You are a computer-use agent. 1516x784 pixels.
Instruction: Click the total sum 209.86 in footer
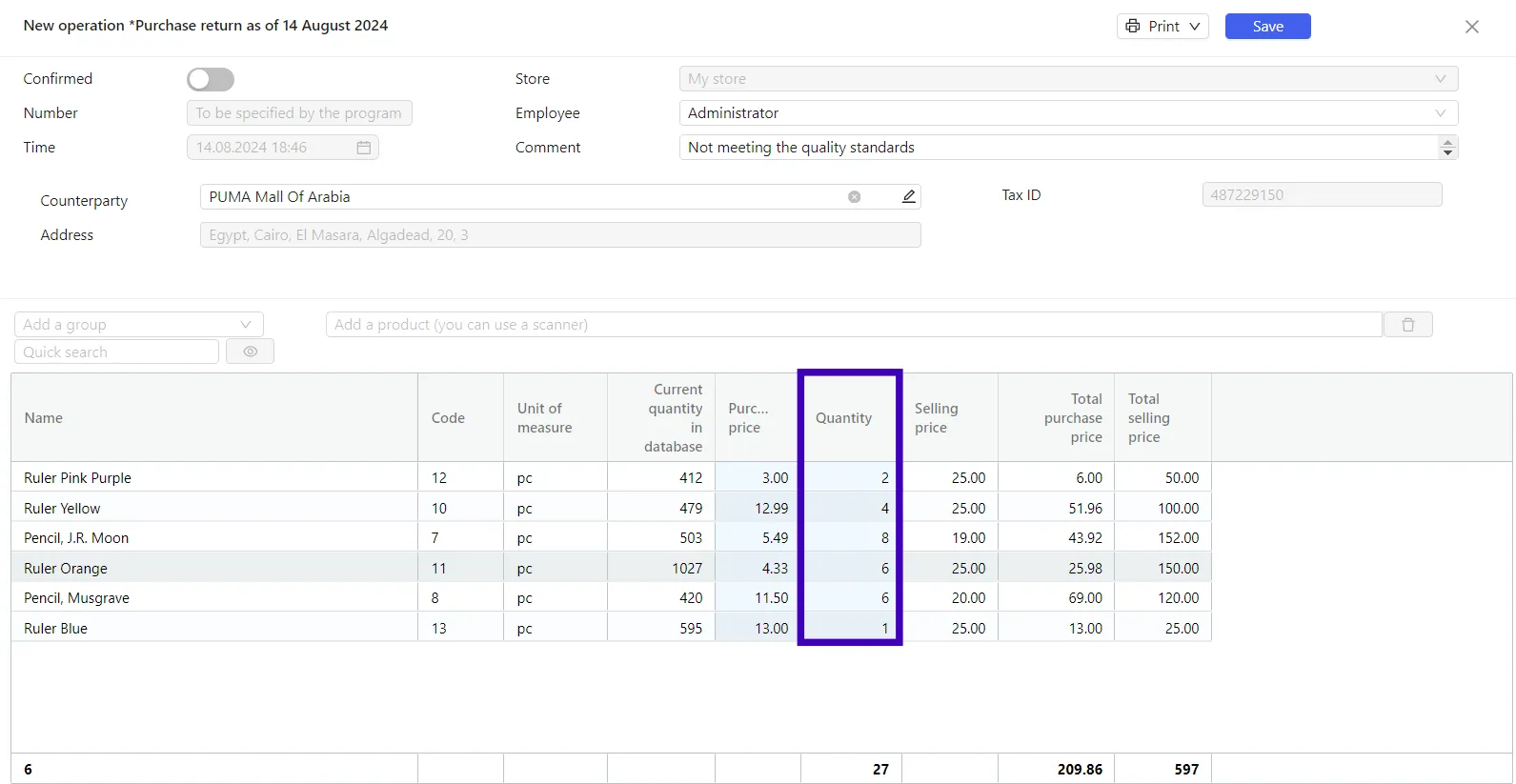point(1080,770)
